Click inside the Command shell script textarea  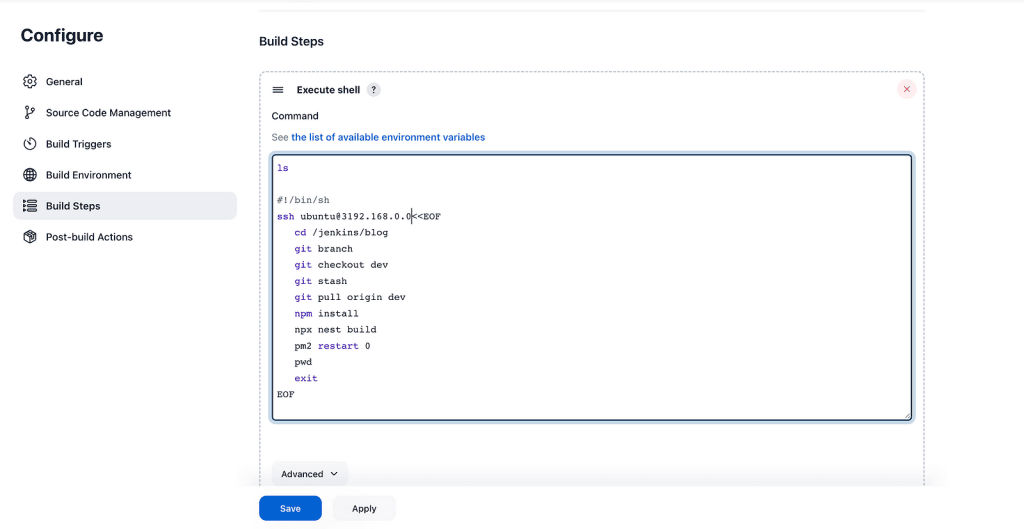tap(592, 287)
